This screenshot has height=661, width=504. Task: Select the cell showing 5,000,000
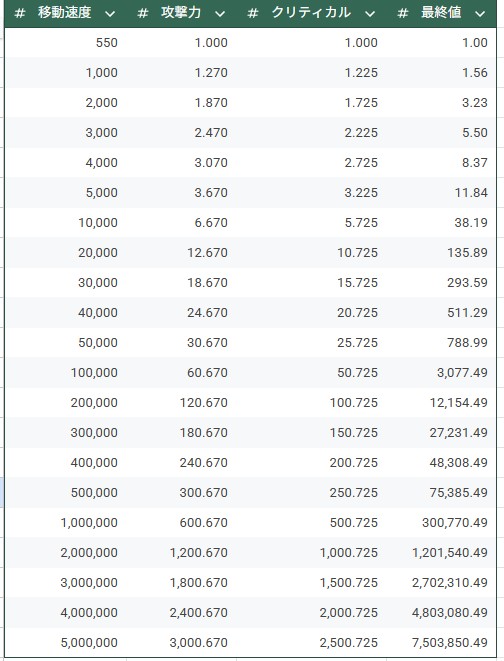click(x=65, y=642)
